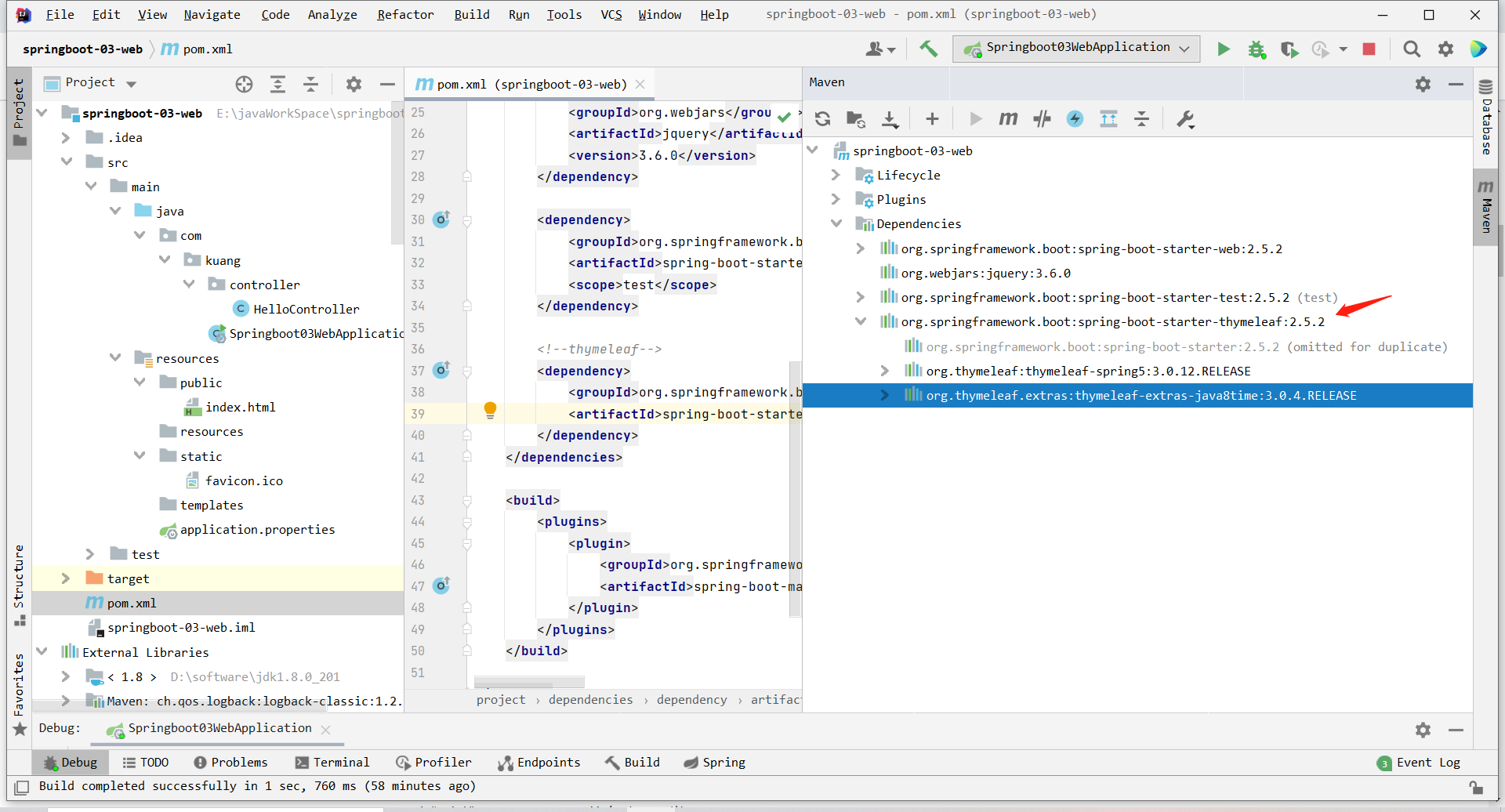Open run configuration dropdown Springboot03WebApplication
The width and height of the screenshot is (1505, 812).
click(1076, 49)
